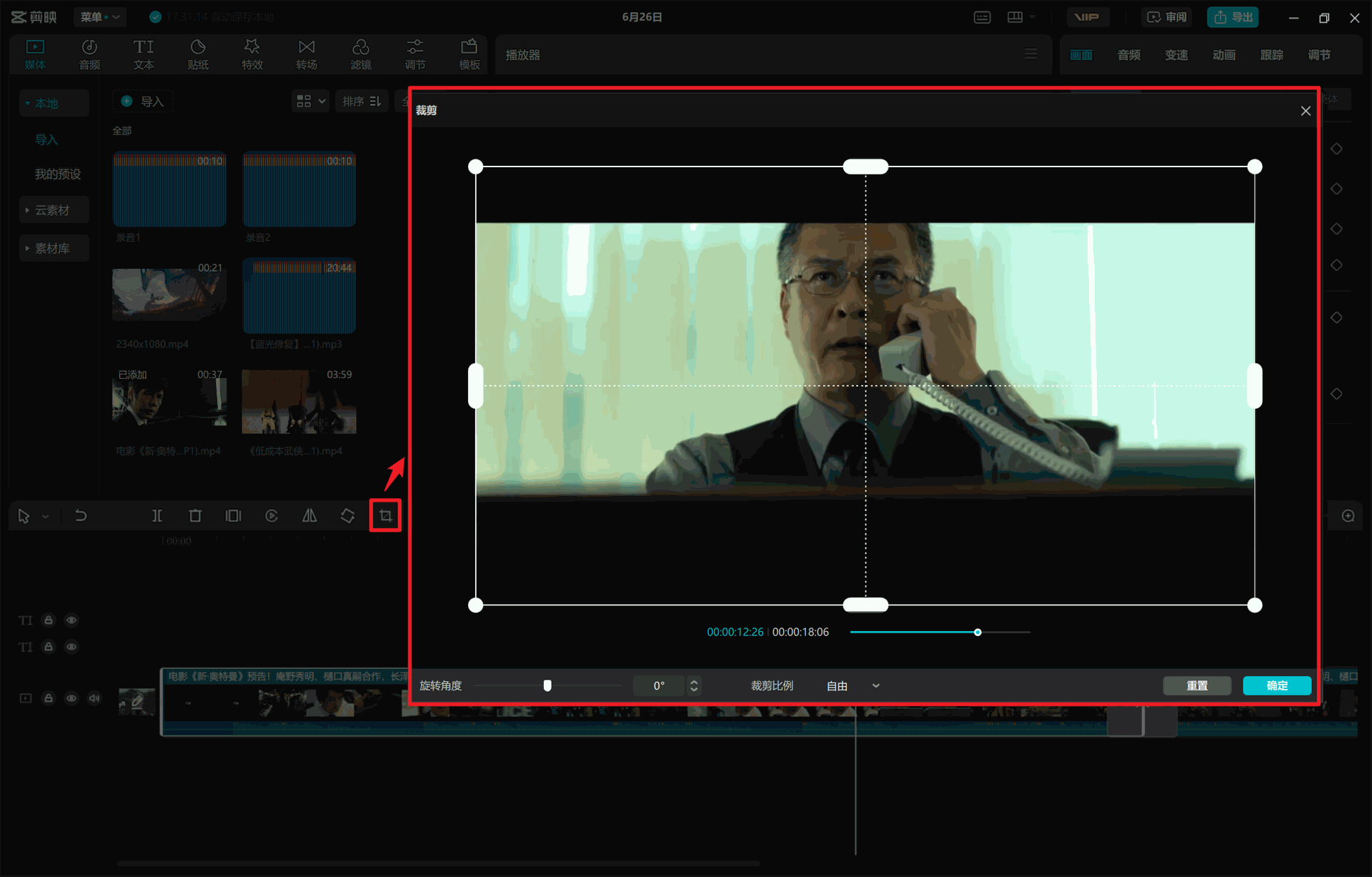
Task: Open the layout switch icon in title bar
Action: click(x=1015, y=17)
